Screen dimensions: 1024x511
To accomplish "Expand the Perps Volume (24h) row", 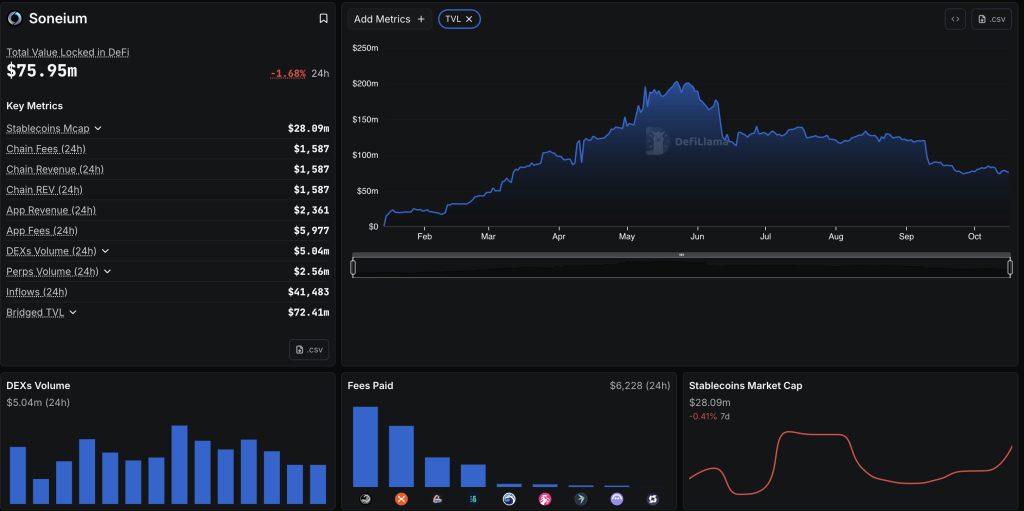I will (x=107, y=272).
